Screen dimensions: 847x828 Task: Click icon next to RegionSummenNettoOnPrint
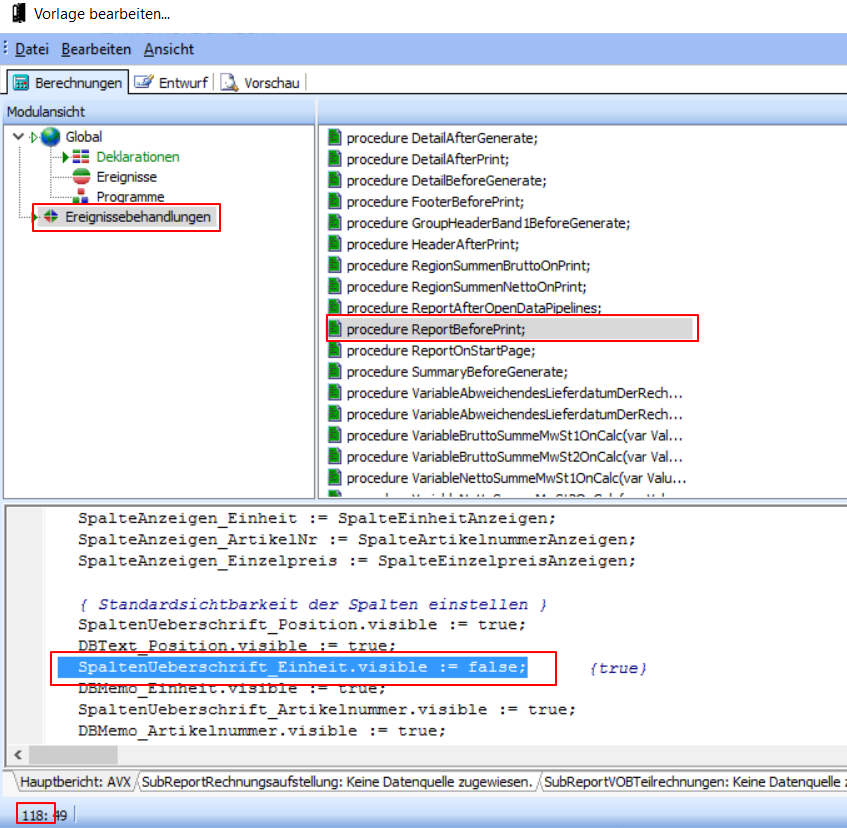tap(335, 286)
